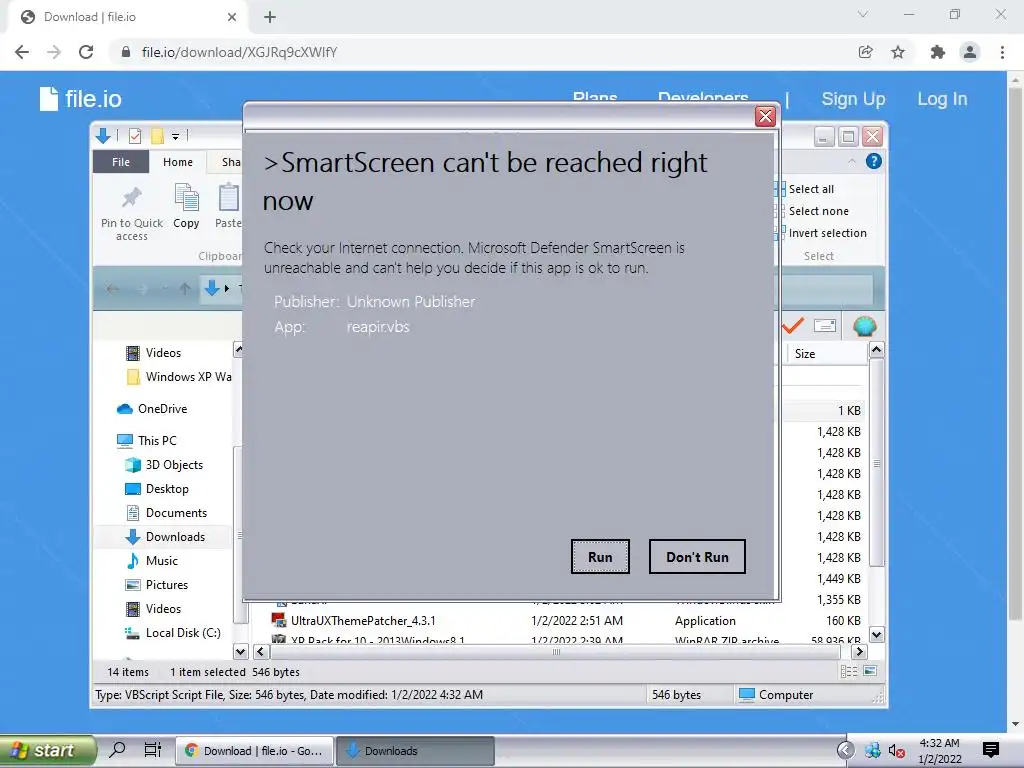Click the orange checkmark toolbar icon
The width and height of the screenshot is (1024, 768).
(x=792, y=326)
